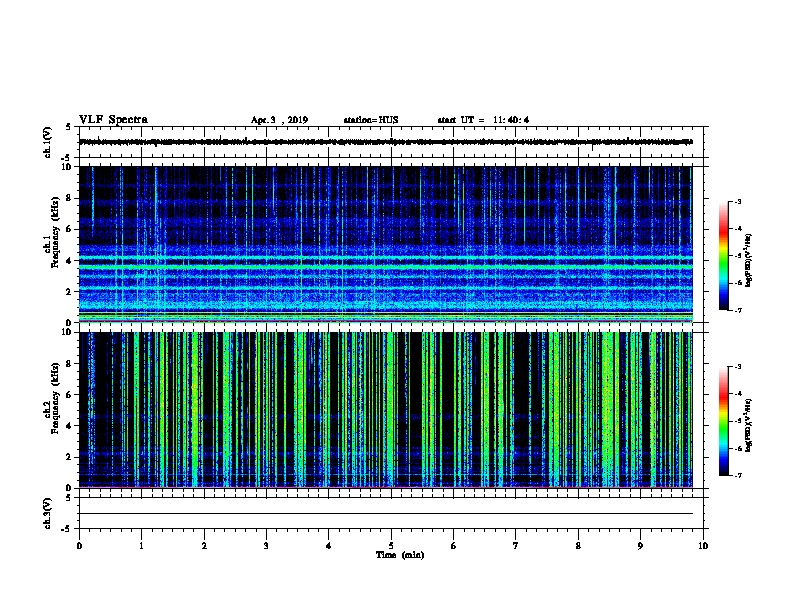
Task: Click time axis tick label '10'
Action: (x=703, y=546)
